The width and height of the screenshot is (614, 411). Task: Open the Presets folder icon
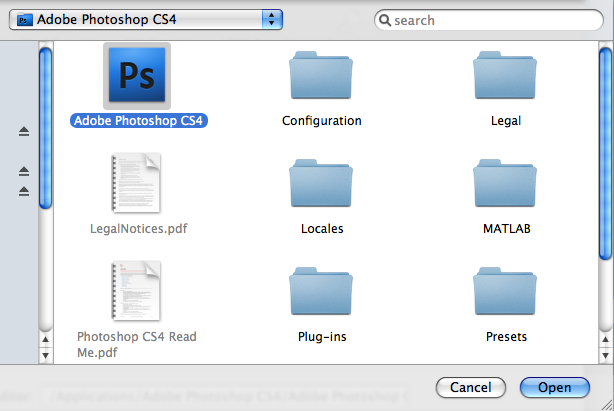[x=505, y=291]
